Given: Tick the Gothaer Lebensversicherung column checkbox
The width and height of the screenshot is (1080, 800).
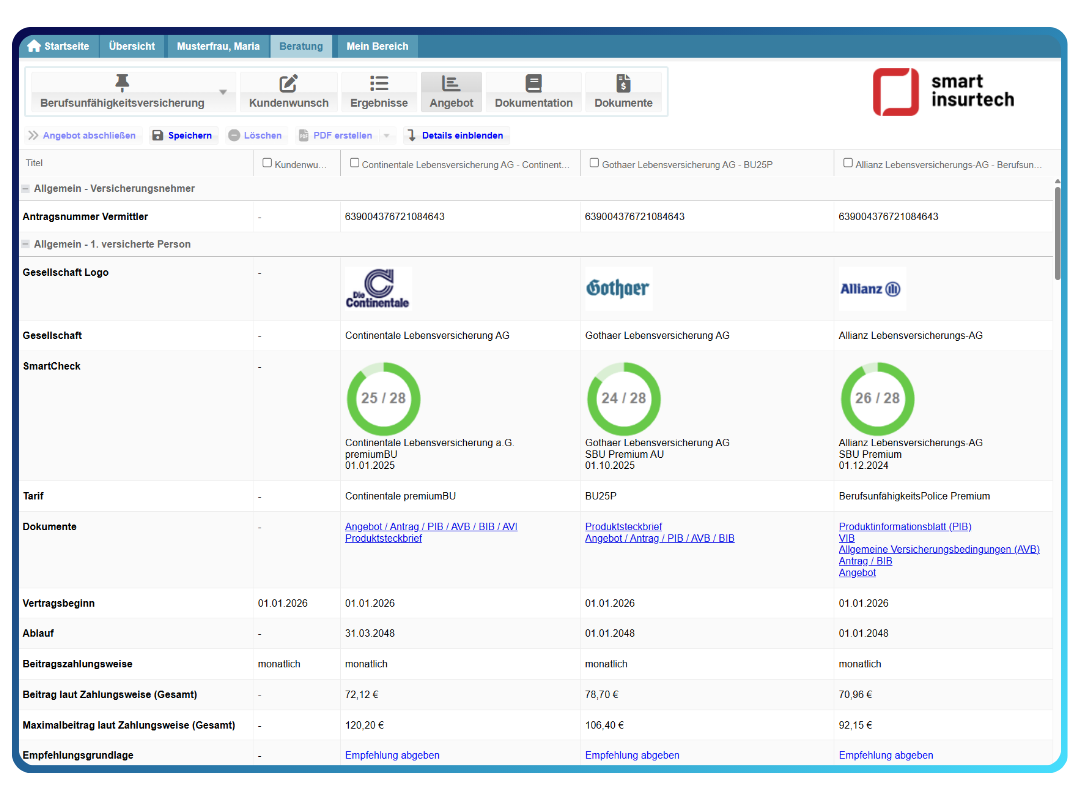Looking at the screenshot, I should click(x=594, y=163).
